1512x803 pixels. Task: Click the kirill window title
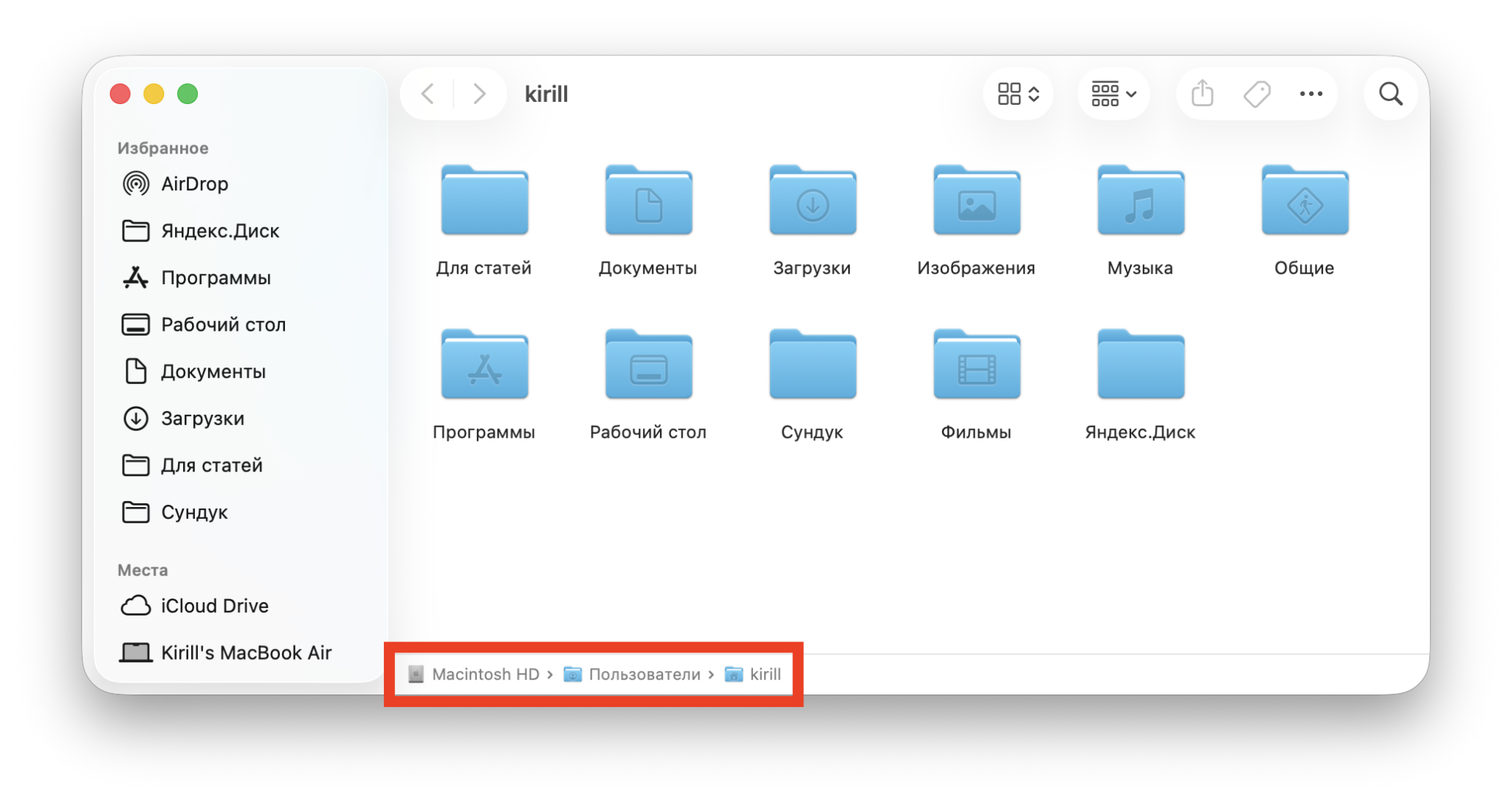[546, 94]
